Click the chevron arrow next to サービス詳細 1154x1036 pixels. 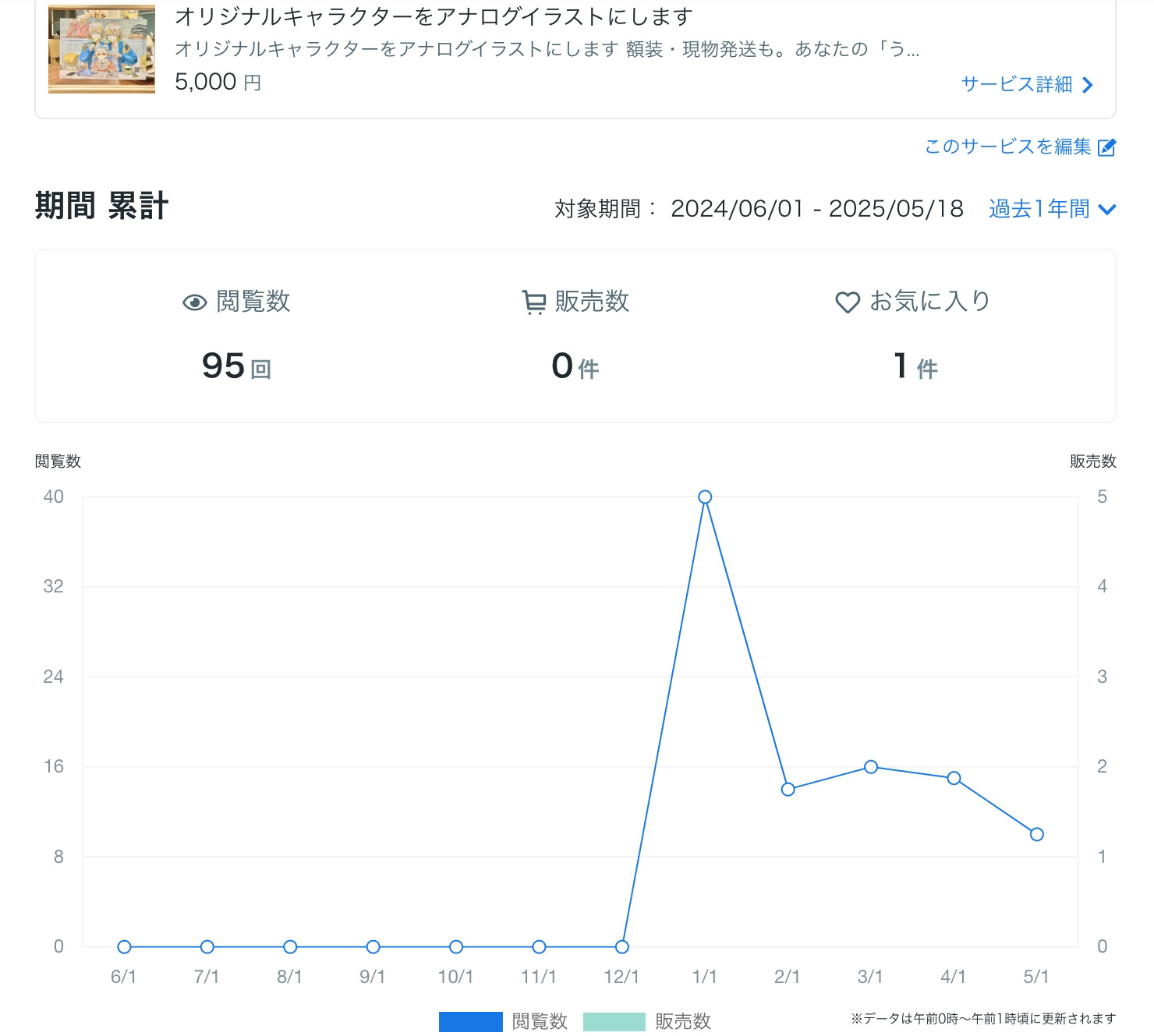tap(1088, 86)
